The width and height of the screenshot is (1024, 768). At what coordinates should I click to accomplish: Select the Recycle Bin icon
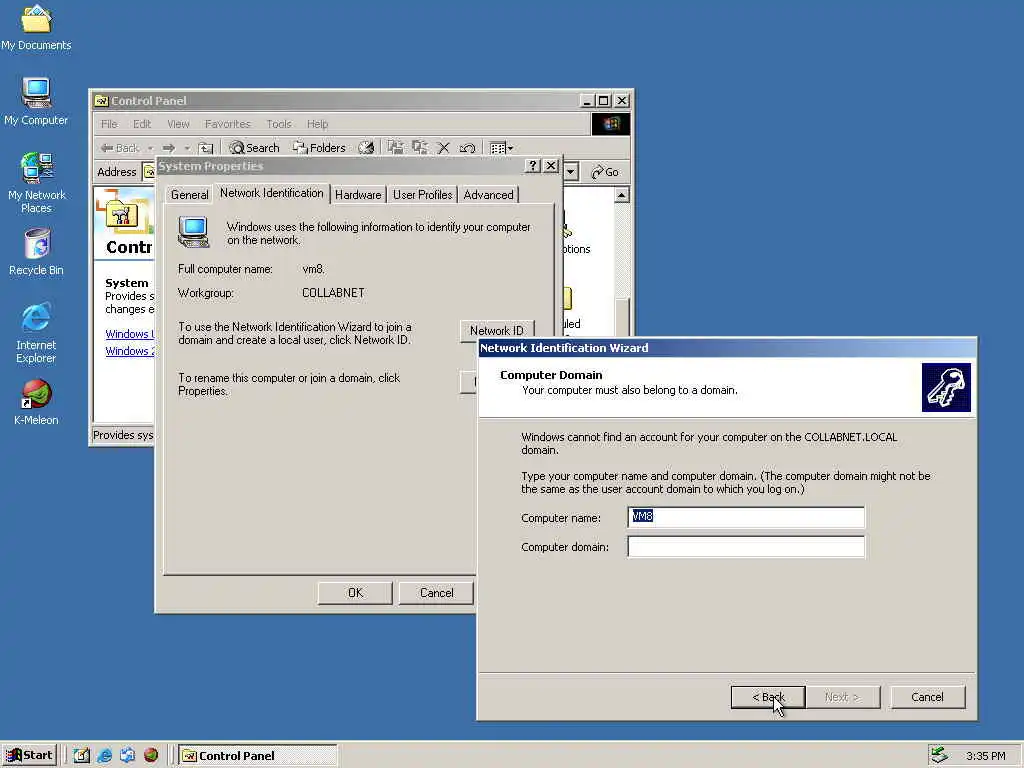37,252
